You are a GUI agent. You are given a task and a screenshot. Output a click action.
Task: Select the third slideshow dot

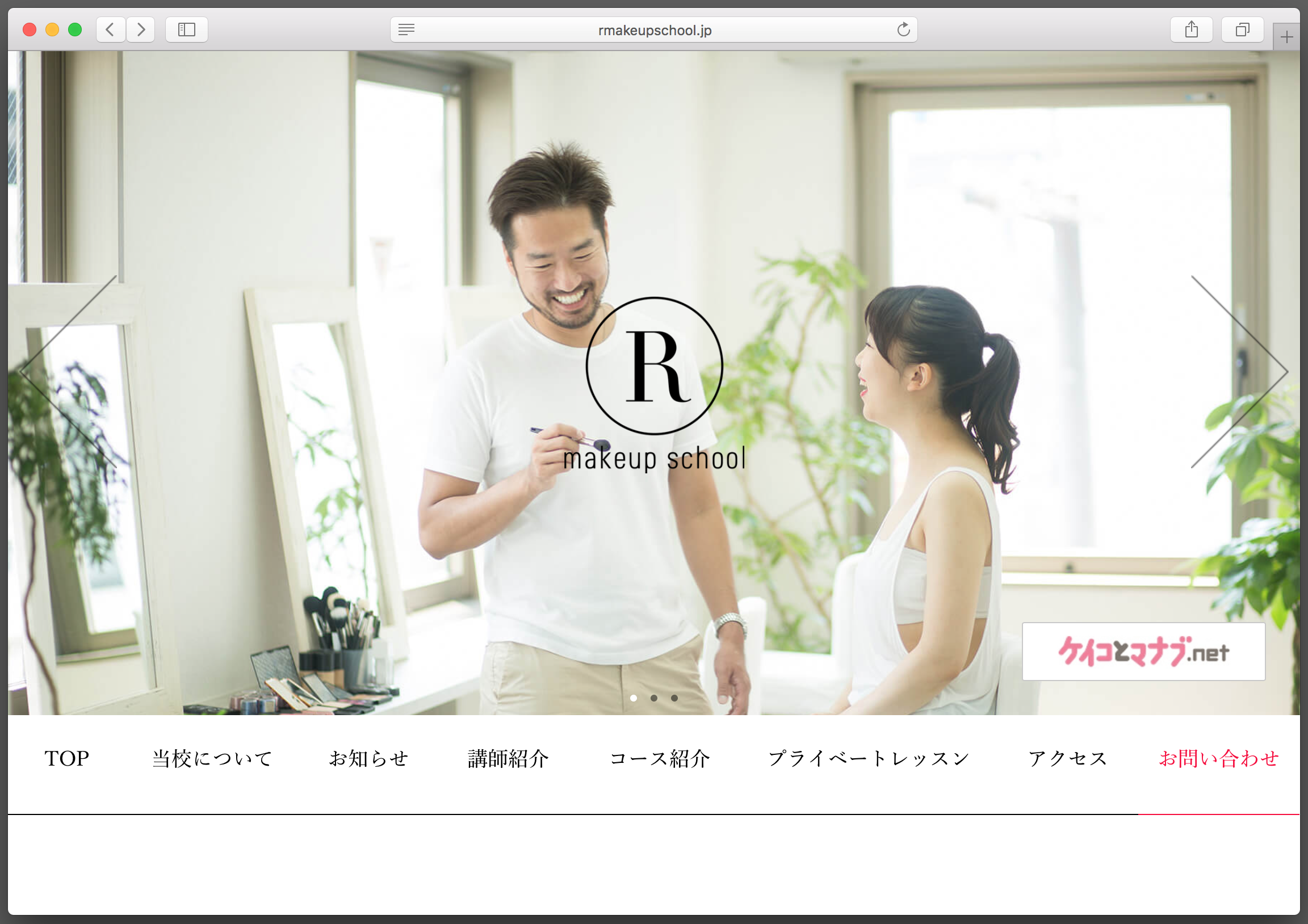tap(674, 698)
